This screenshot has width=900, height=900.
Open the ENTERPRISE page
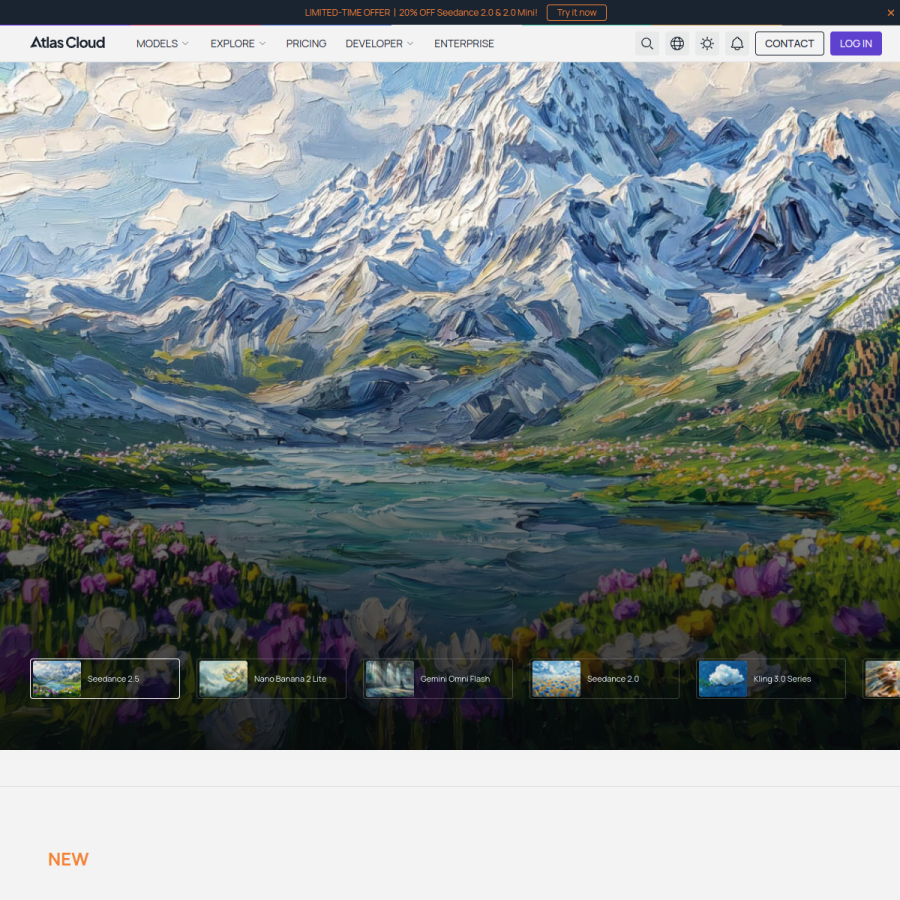click(x=464, y=44)
